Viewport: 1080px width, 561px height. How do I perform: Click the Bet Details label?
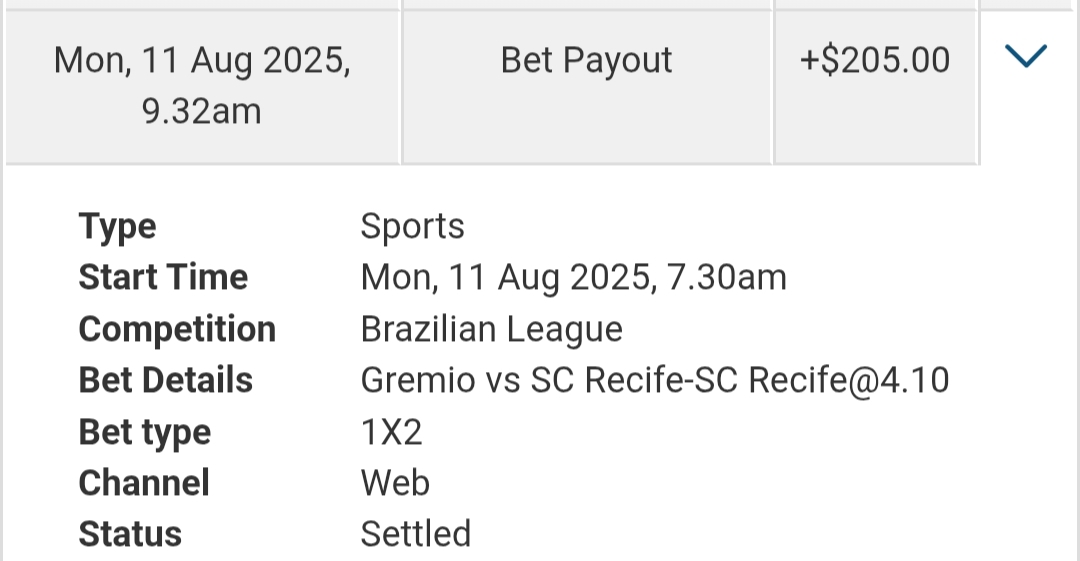tap(166, 380)
